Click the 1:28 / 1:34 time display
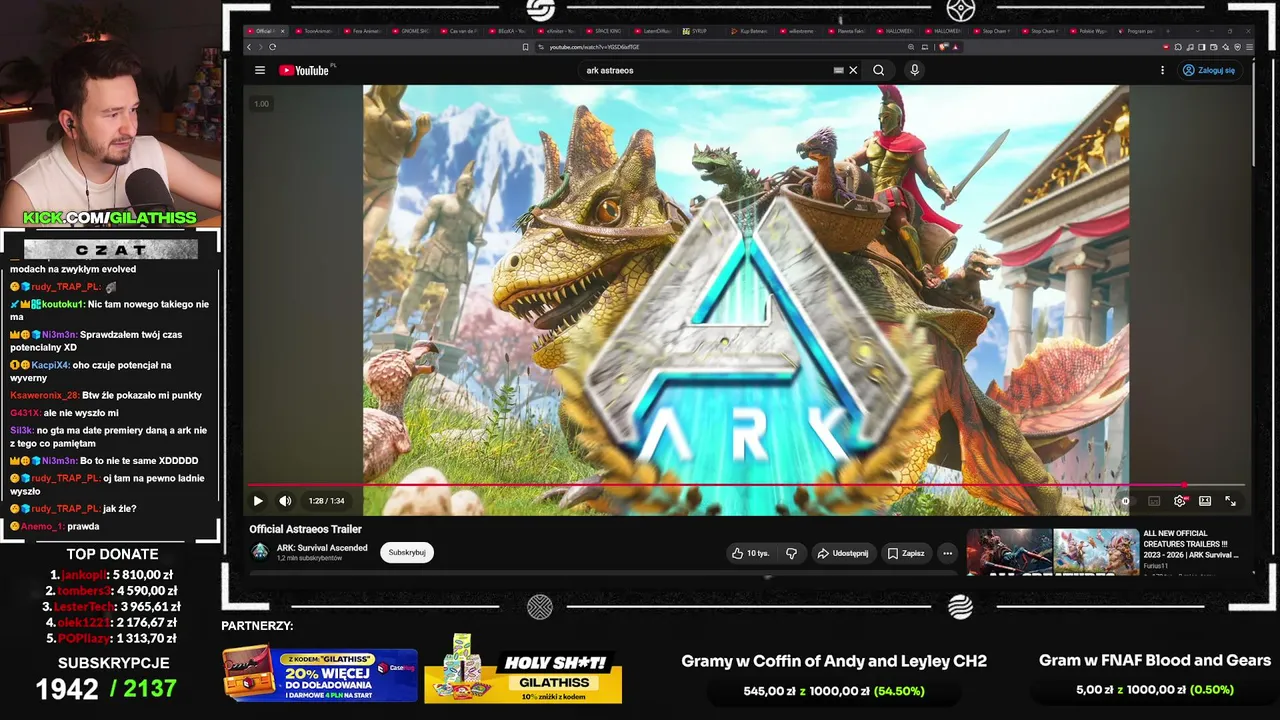Viewport: 1280px width, 720px height. coord(326,501)
